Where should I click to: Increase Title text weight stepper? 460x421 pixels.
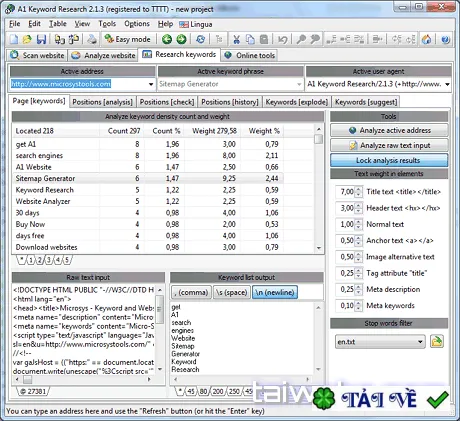358,189
